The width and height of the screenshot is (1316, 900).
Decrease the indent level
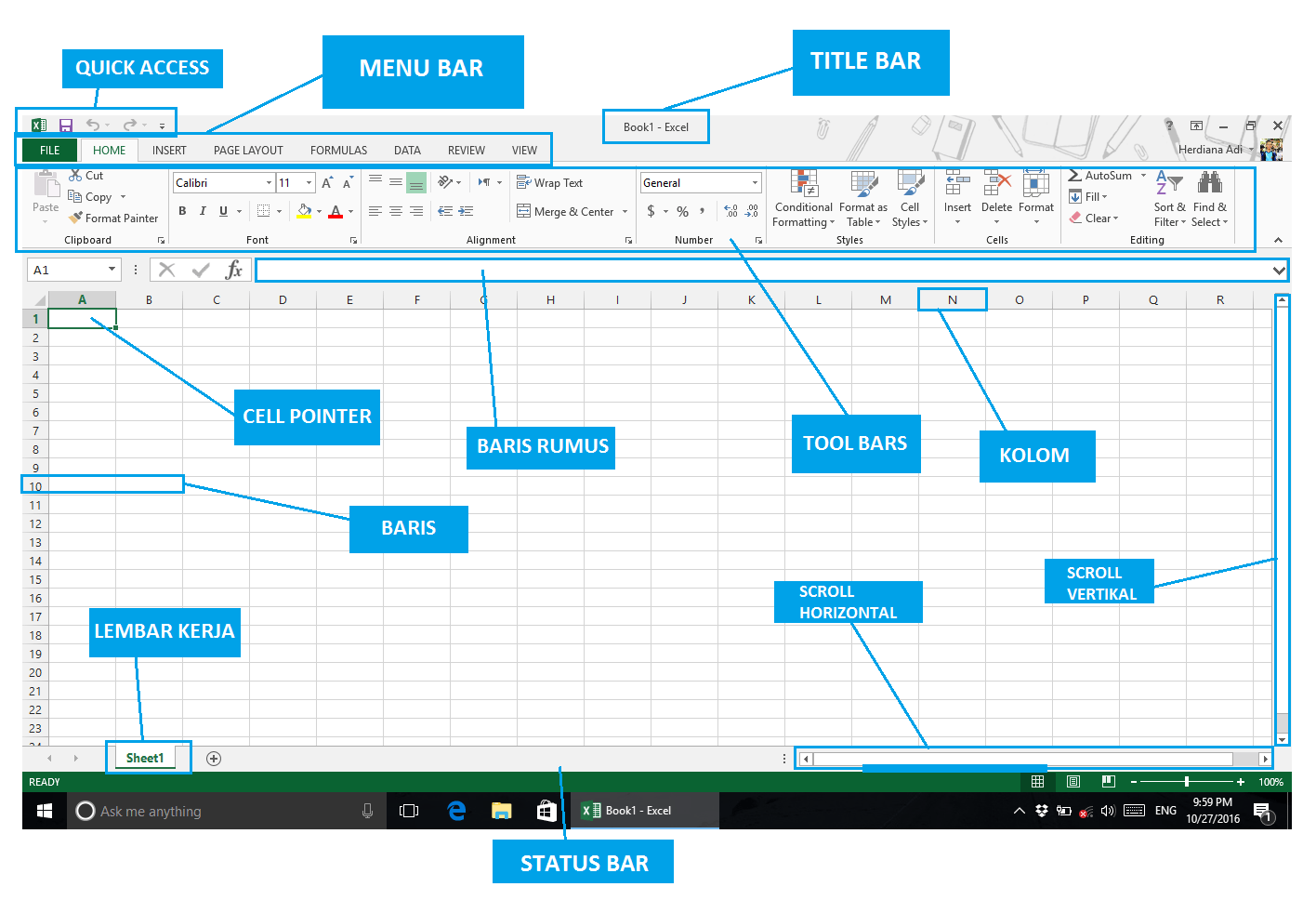tap(445, 211)
